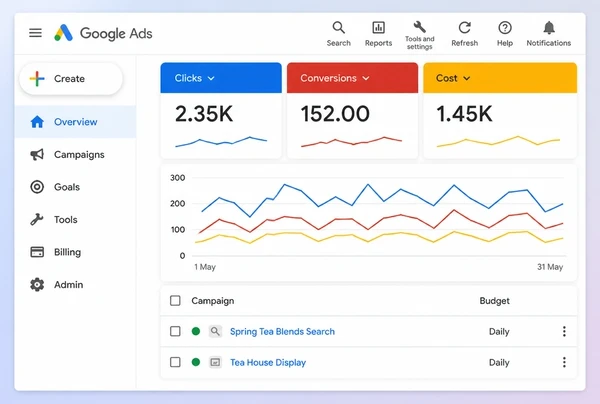Click the Create button
Viewport: 600px width, 404px height.
pyautogui.click(x=71, y=79)
